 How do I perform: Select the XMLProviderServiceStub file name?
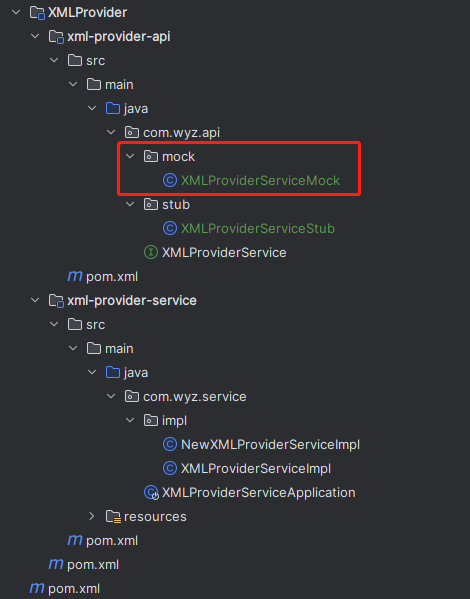[x=258, y=228]
